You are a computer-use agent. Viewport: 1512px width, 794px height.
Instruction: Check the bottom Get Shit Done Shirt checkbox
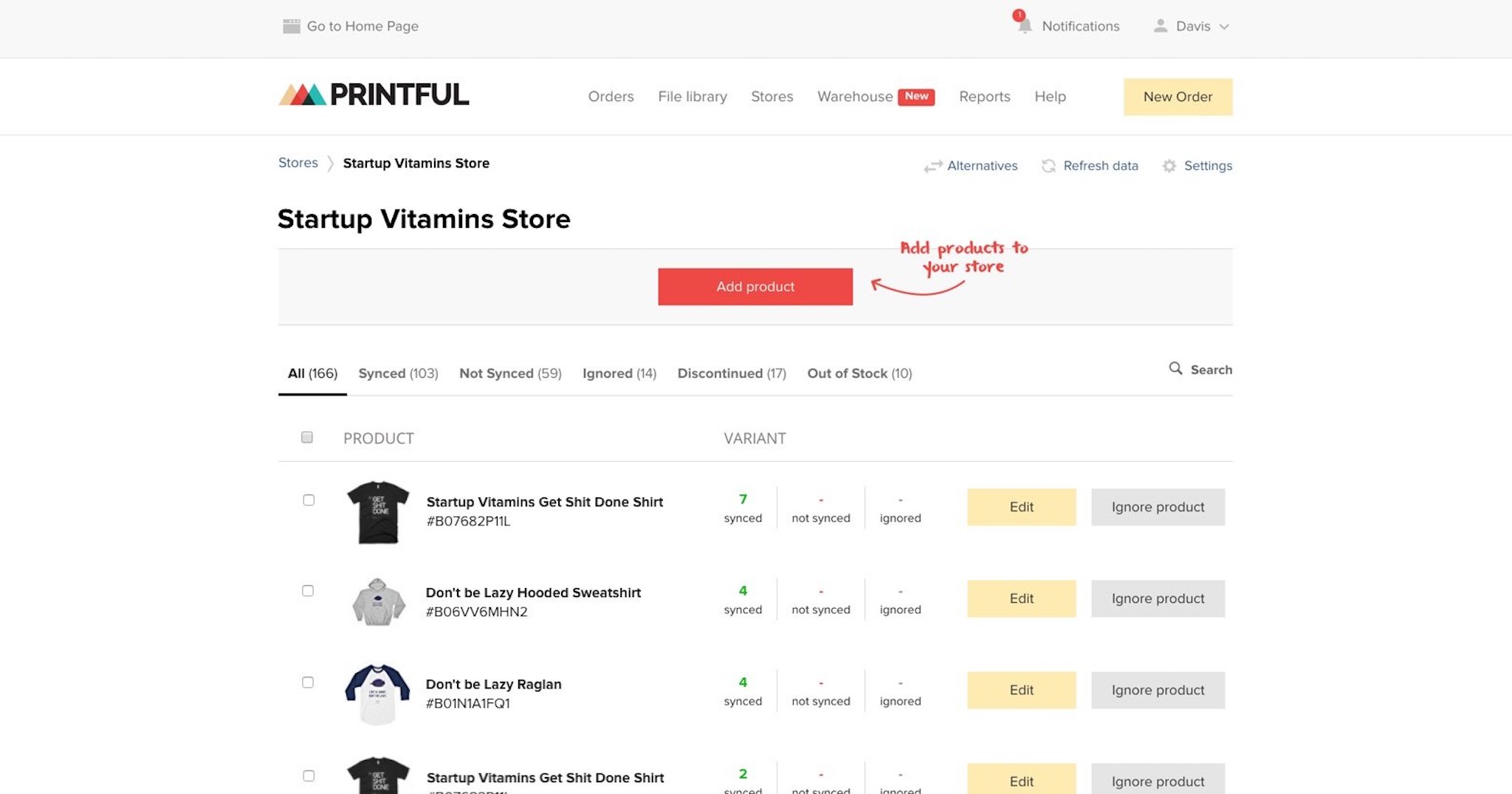tap(309, 776)
